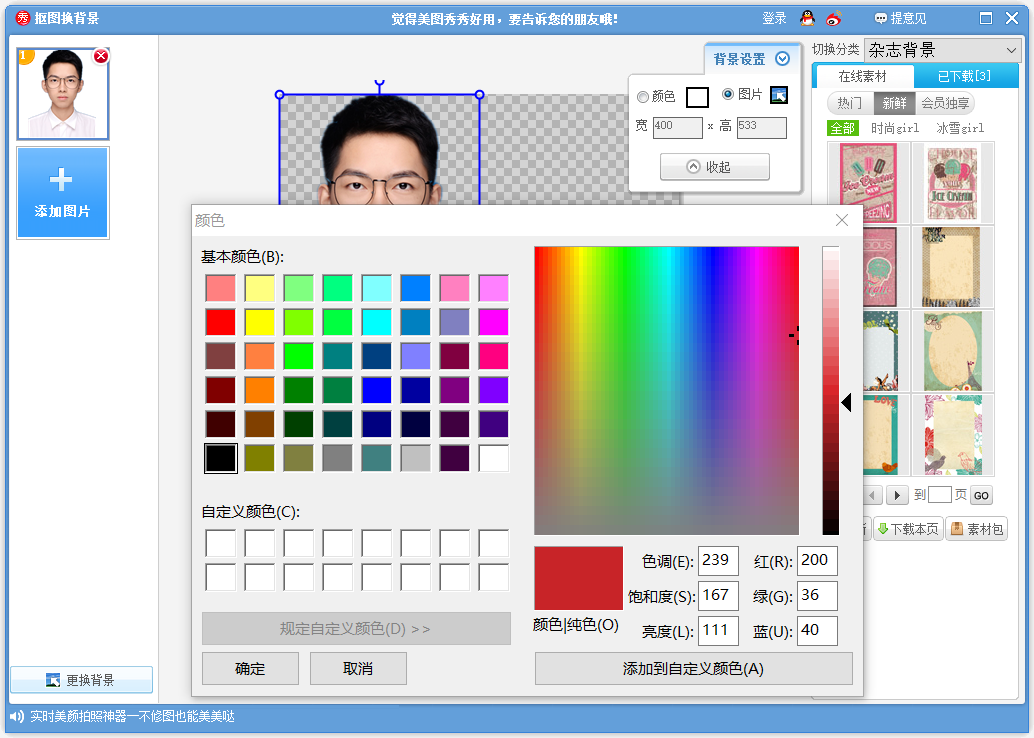Pick the yellow basic color swatch
This screenshot has height=738, width=1034.
click(x=259, y=323)
